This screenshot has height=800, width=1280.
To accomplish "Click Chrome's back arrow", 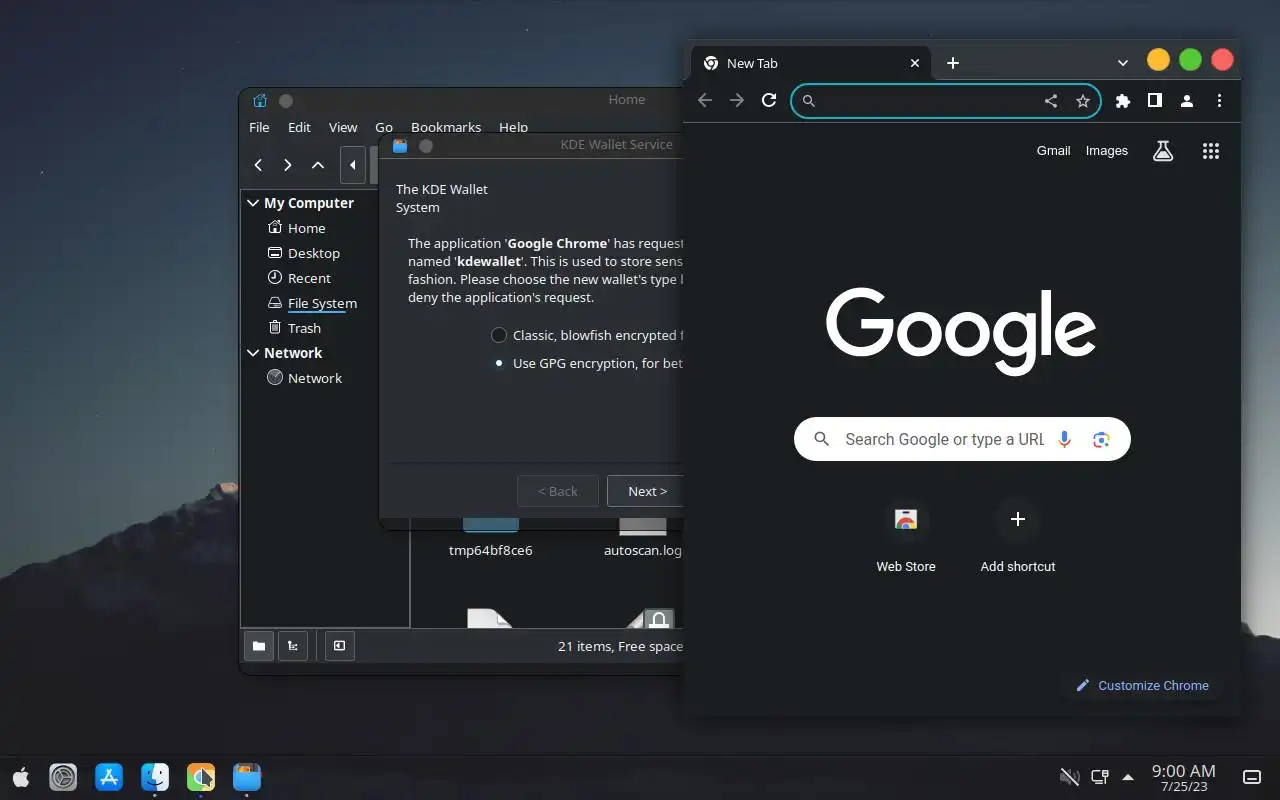I will pos(705,100).
